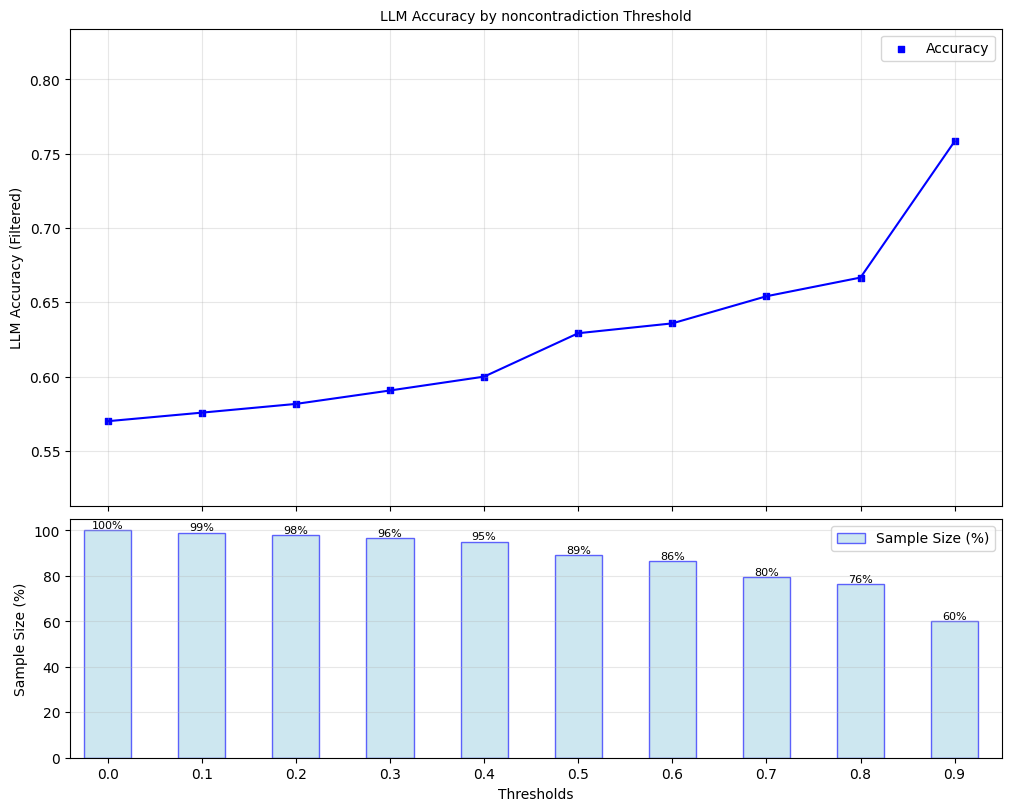Click the chart title text

click(535, 16)
